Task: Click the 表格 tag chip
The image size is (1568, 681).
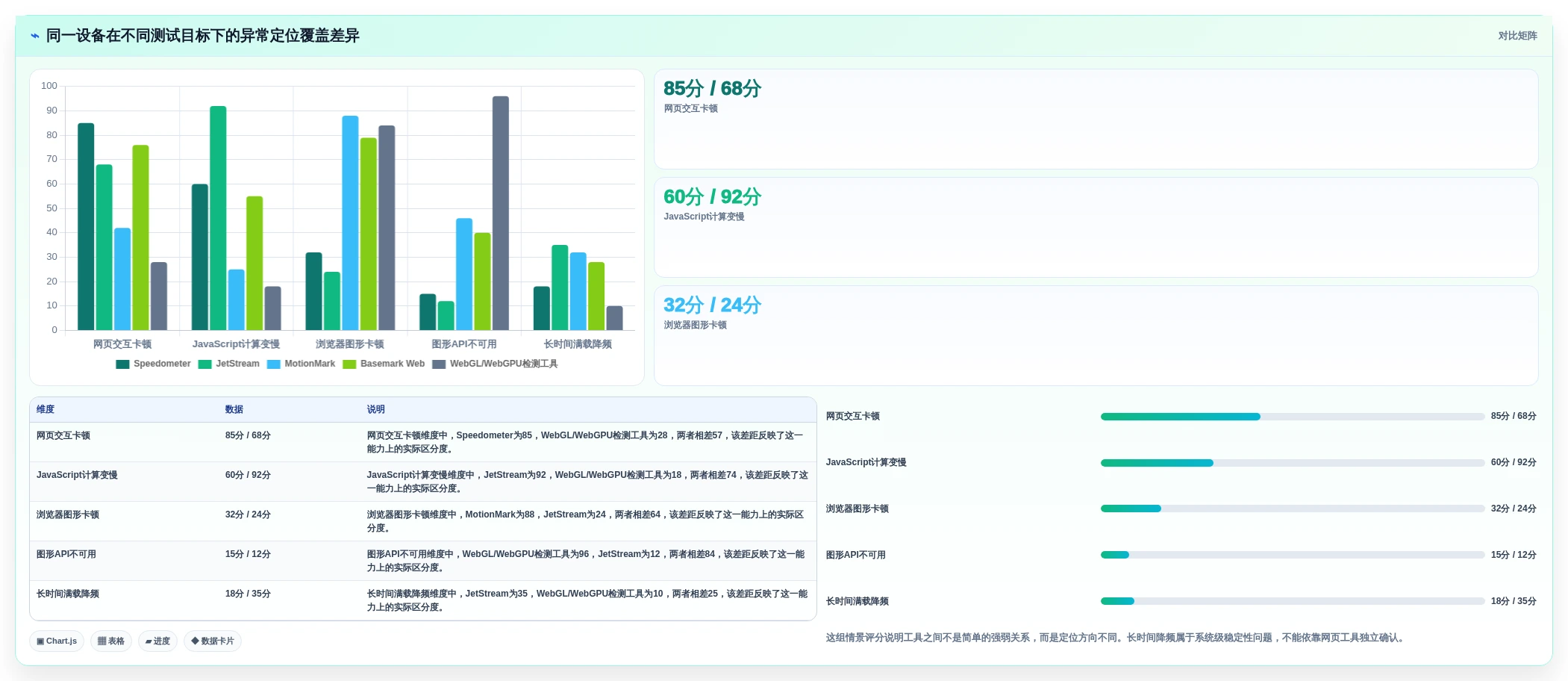Action: pos(111,641)
